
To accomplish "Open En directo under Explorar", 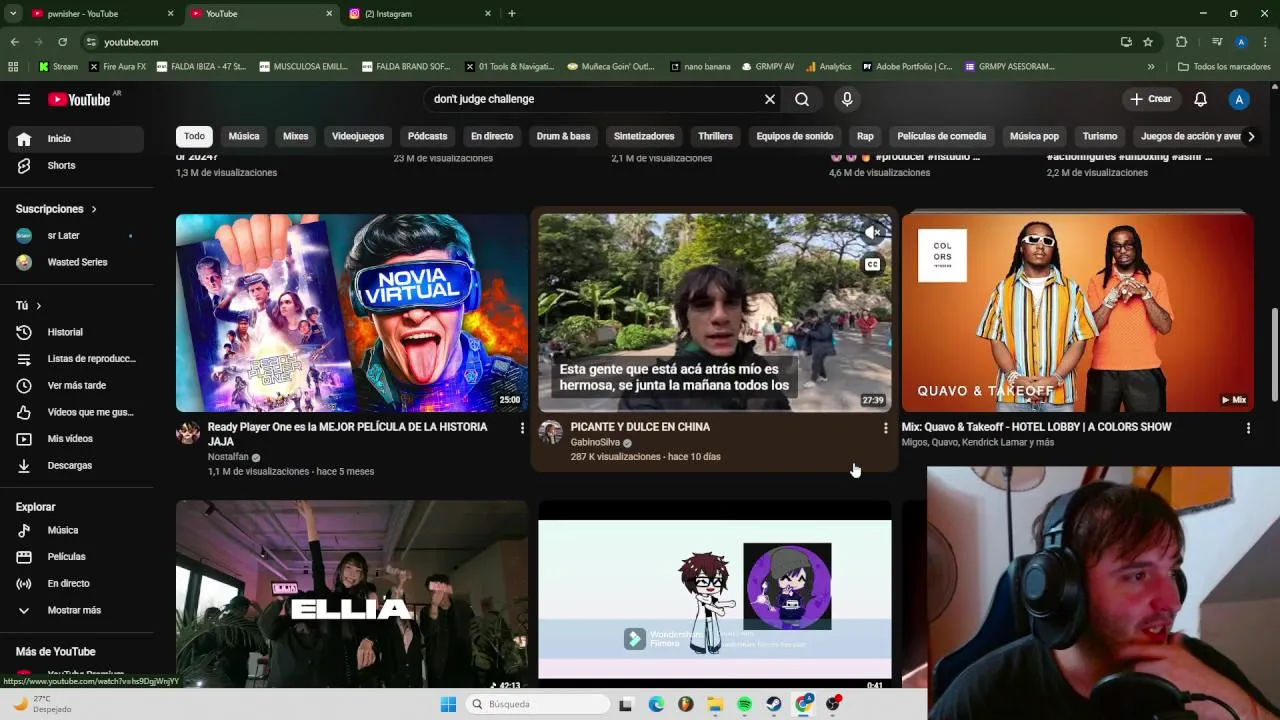I will coord(76,583).
